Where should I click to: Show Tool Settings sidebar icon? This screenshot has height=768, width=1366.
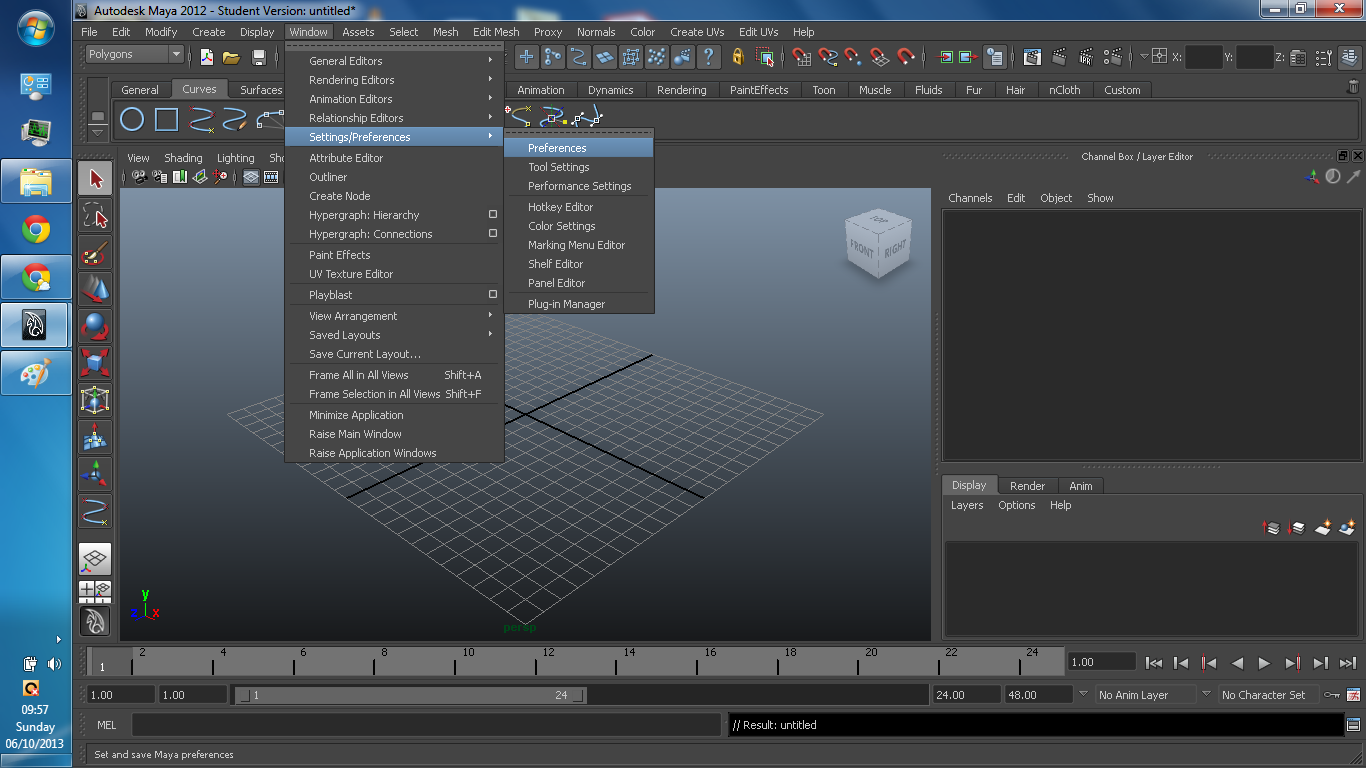[x=1323, y=57]
